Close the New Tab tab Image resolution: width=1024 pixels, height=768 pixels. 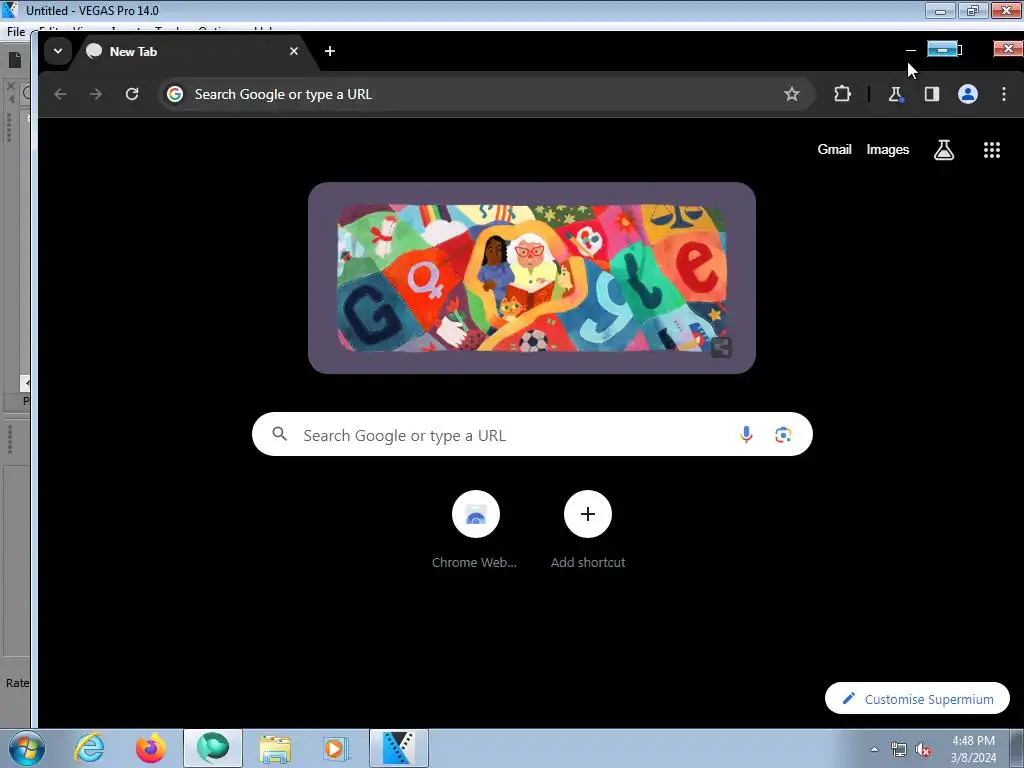click(294, 51)
